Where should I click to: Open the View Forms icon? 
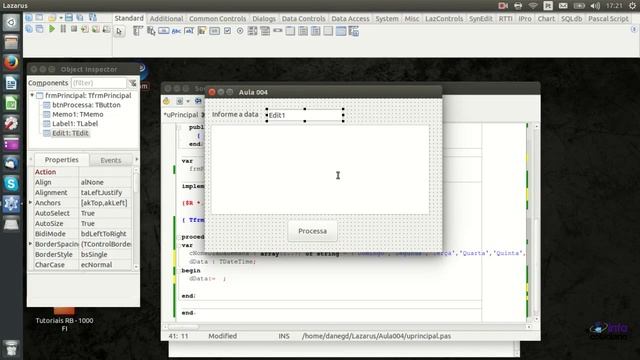39,29
